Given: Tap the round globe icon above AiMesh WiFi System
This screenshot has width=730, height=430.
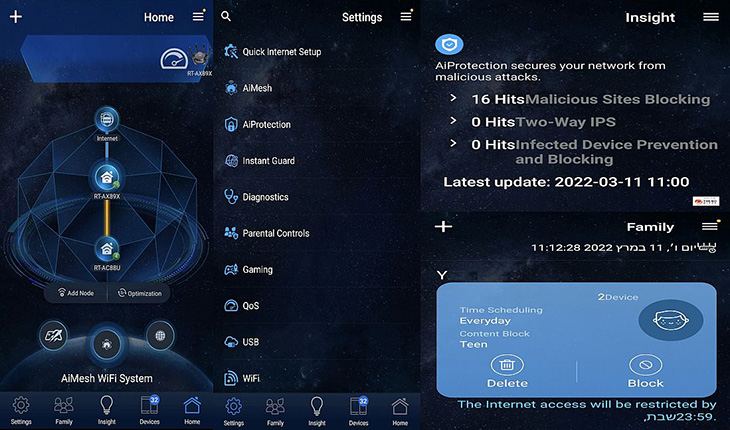Looking at the screenshot, I should (x=160, y=336).
